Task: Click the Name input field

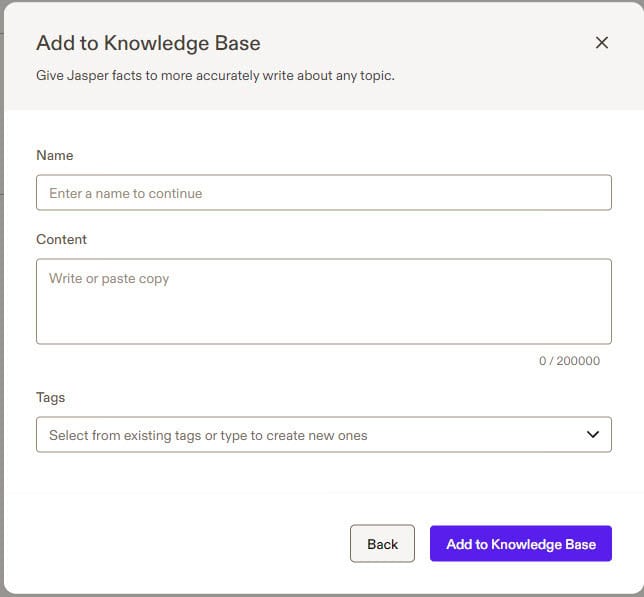Action: click(x=324, y=193)
